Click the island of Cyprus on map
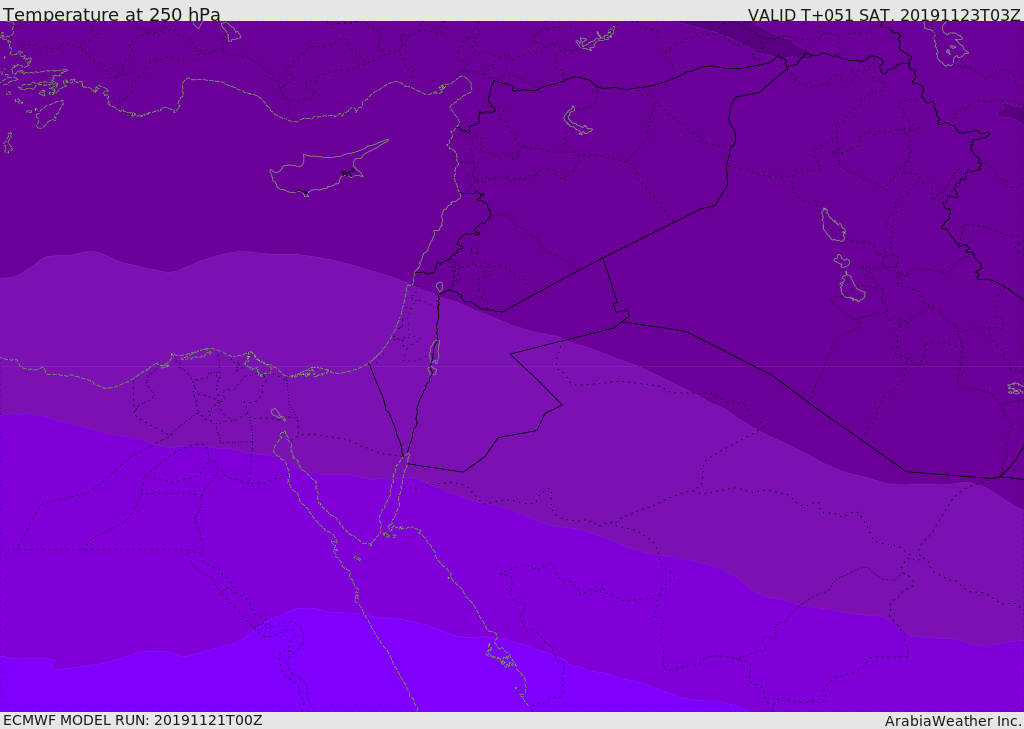Screen dimensions: 1024x729 (x=329, y=167)
